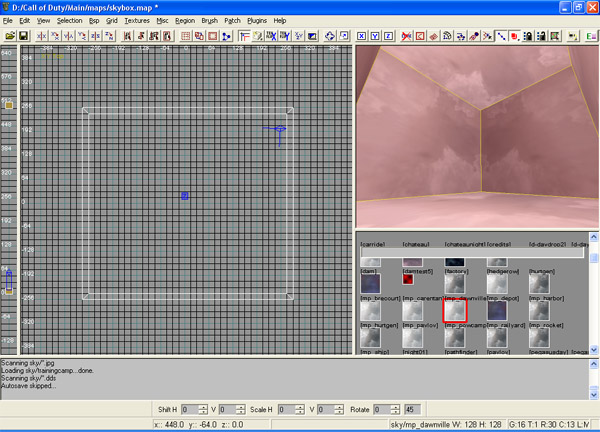Click the Rotate spinner arrows
600x432 pixels.
tap(396, 409)
